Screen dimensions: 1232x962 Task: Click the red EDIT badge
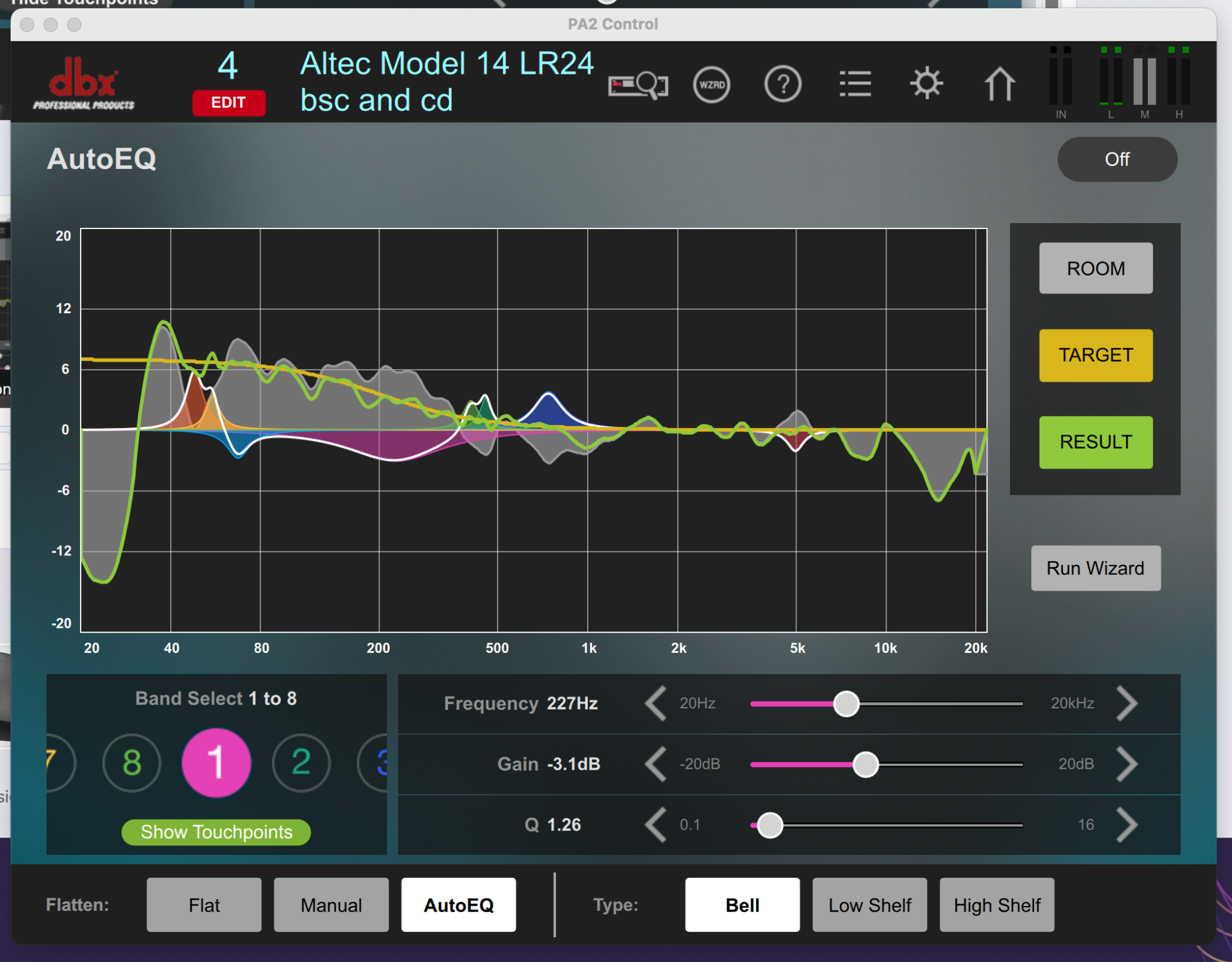(229, 103)
